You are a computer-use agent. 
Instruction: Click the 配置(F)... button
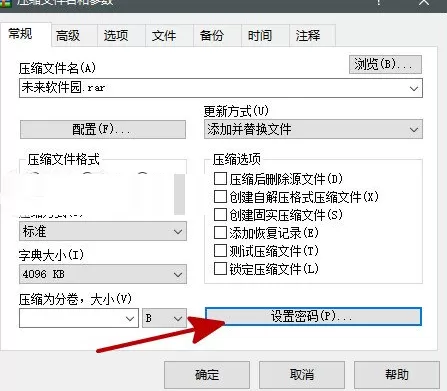103,129
